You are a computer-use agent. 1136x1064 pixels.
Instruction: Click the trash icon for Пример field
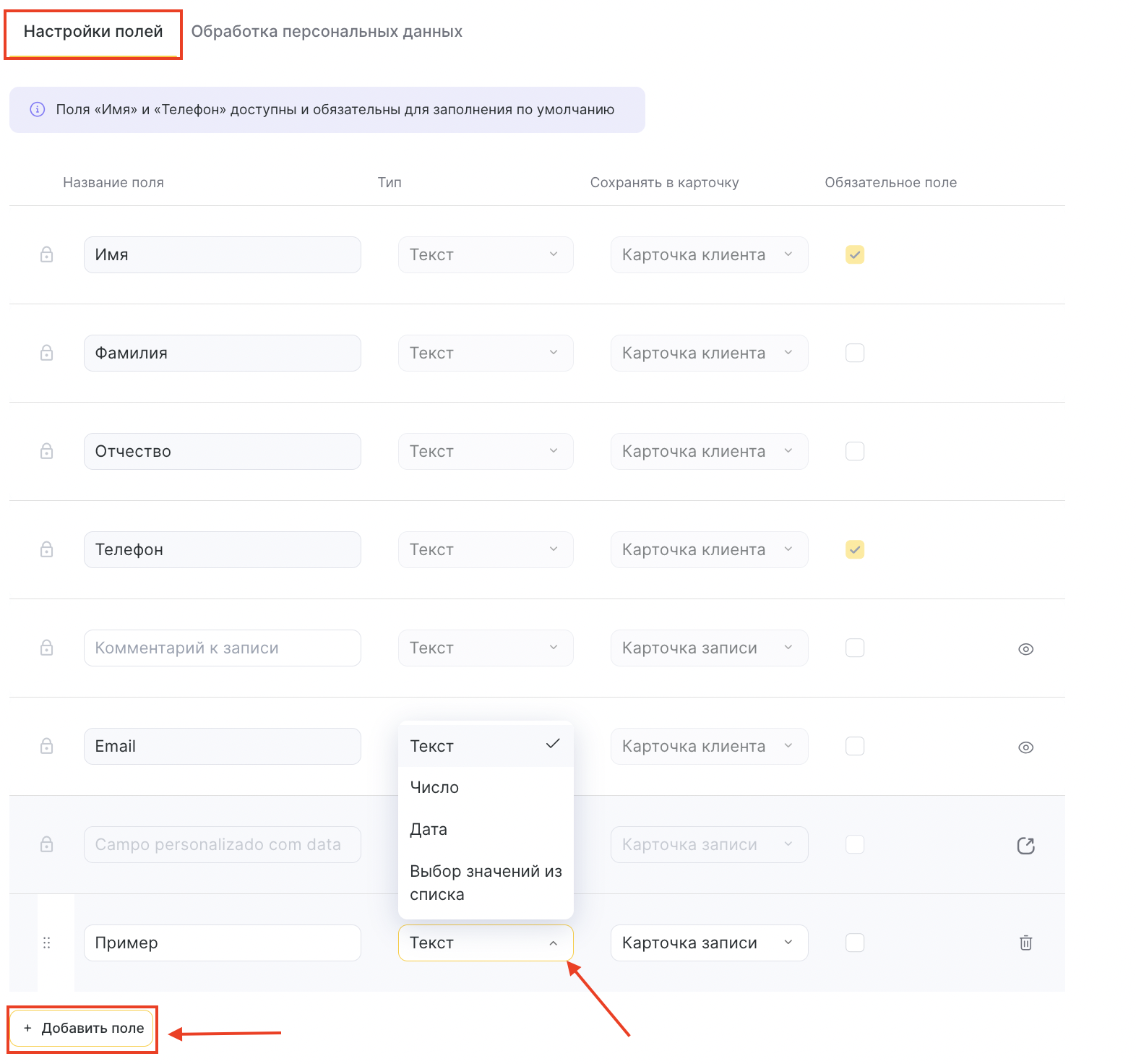pyautogui.click(x=1025, y=943)
